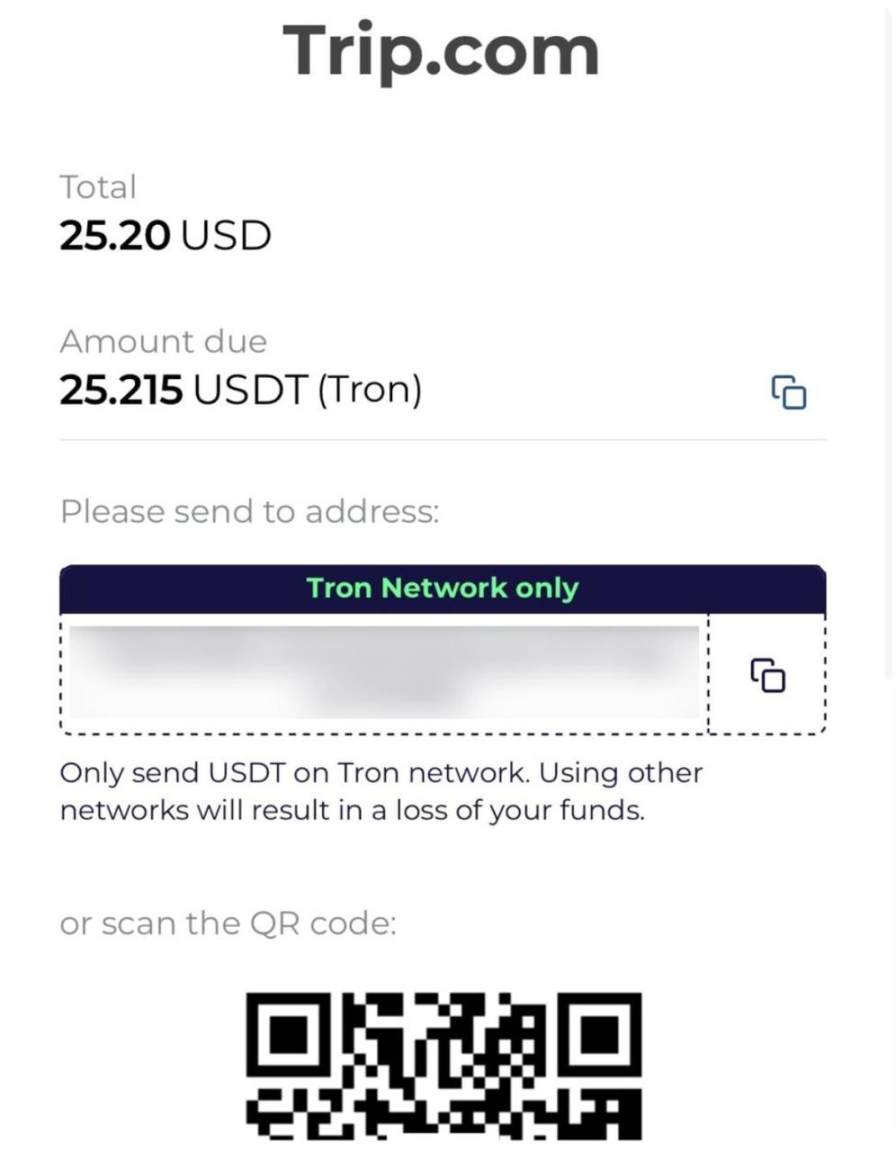Click the "loss of your funds" warning line
This screenshot has height=1152, width=896.
352,810
